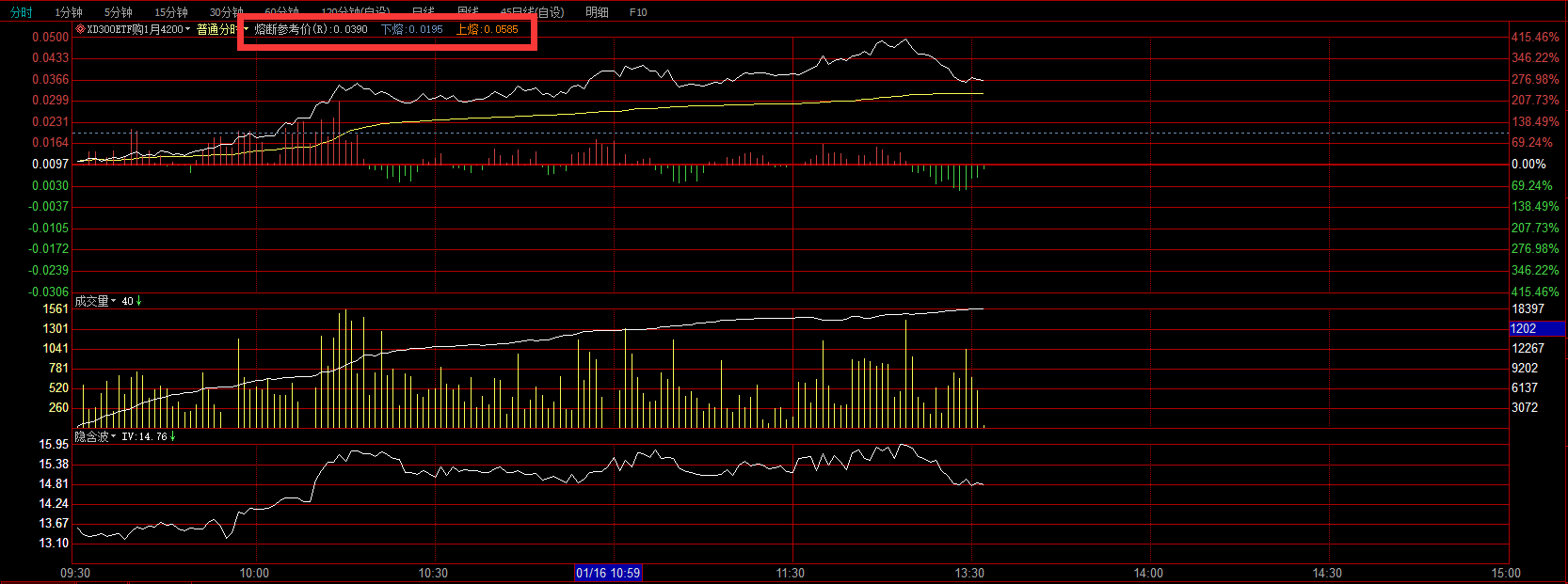Switch to the 分时 tab
The width and height of the screenshot is (1568, 584).
pos(21,12)
